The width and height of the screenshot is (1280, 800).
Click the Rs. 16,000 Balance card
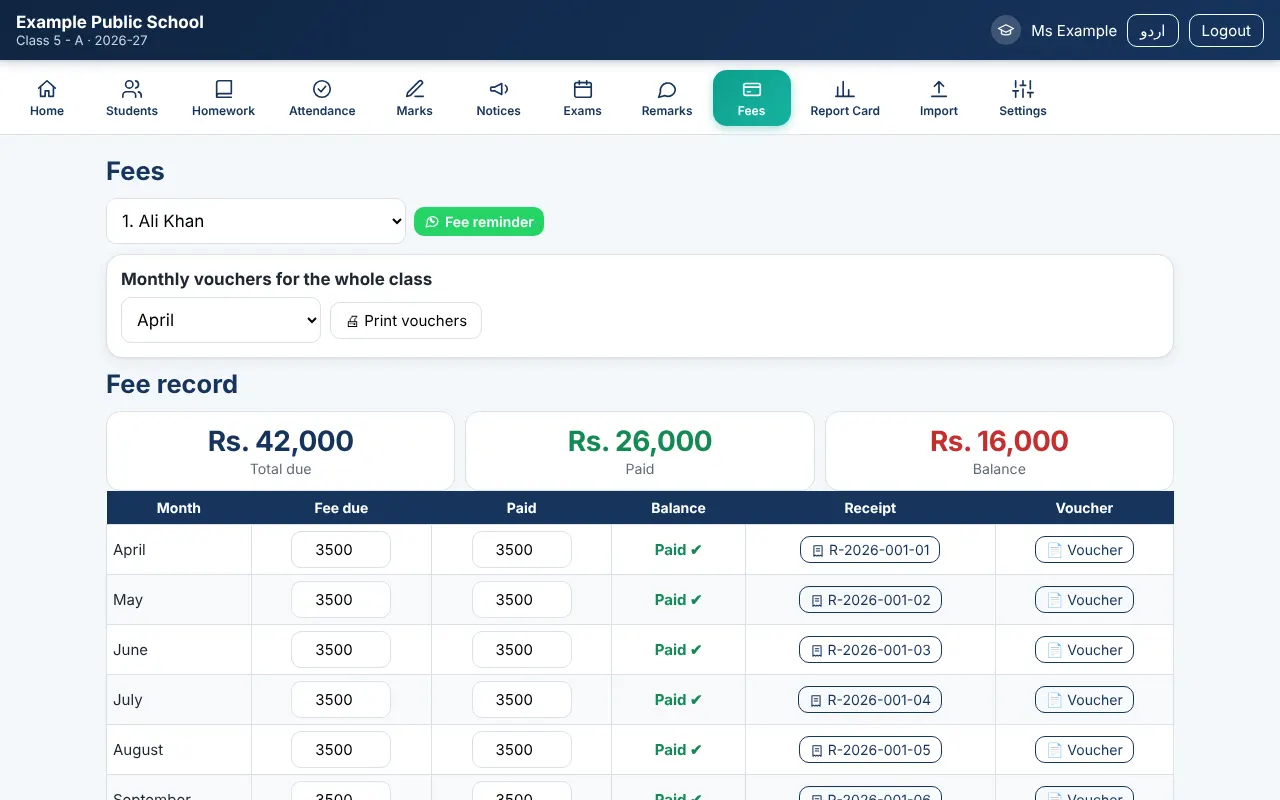pyautogui.click(x=999, y=451)
